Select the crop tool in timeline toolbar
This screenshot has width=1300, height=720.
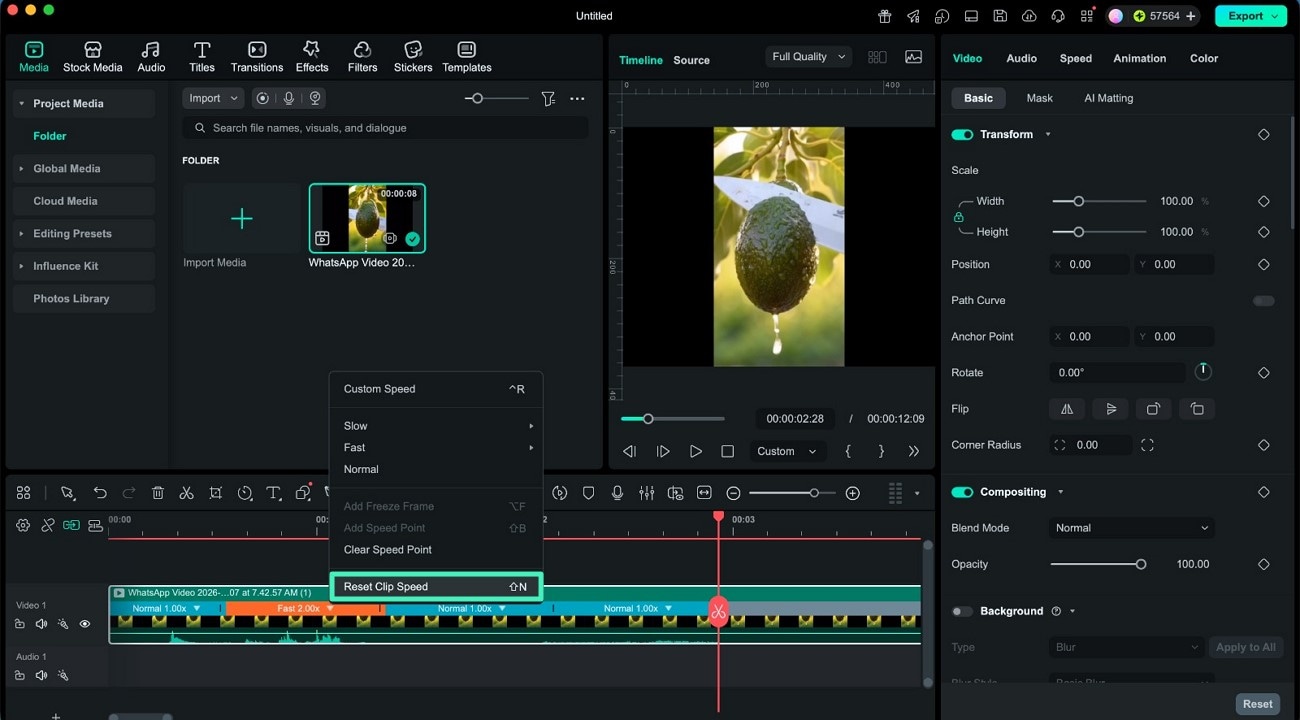click(215, 493)
